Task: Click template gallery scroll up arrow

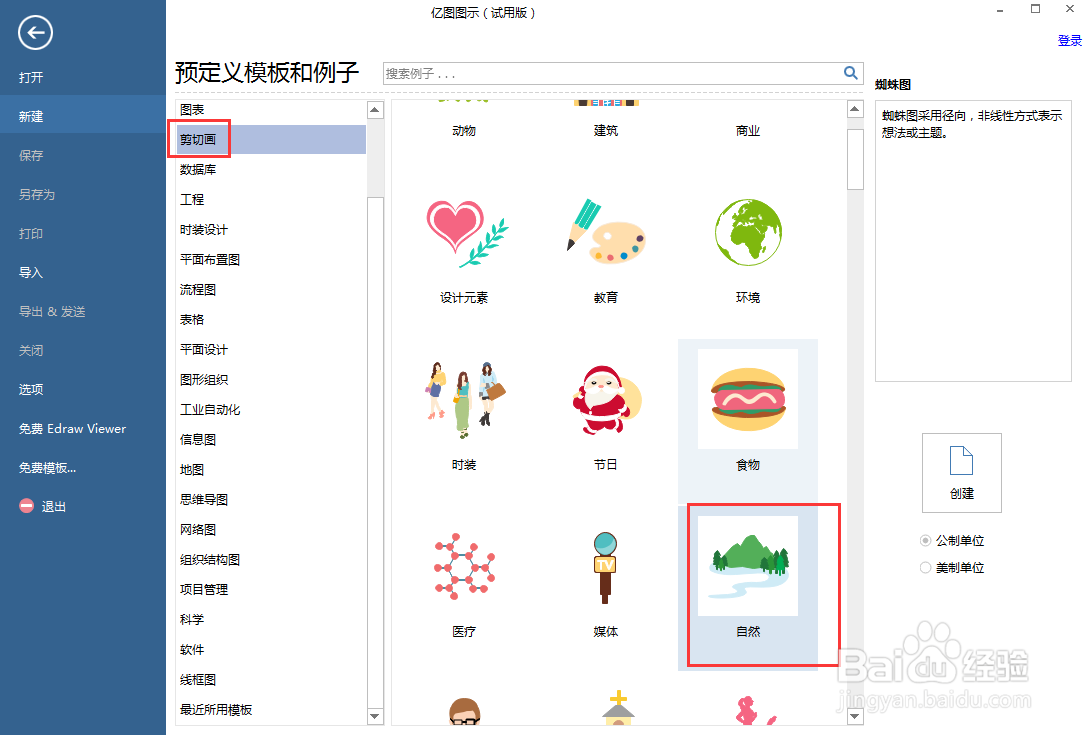Action: [x=855, y=109]
